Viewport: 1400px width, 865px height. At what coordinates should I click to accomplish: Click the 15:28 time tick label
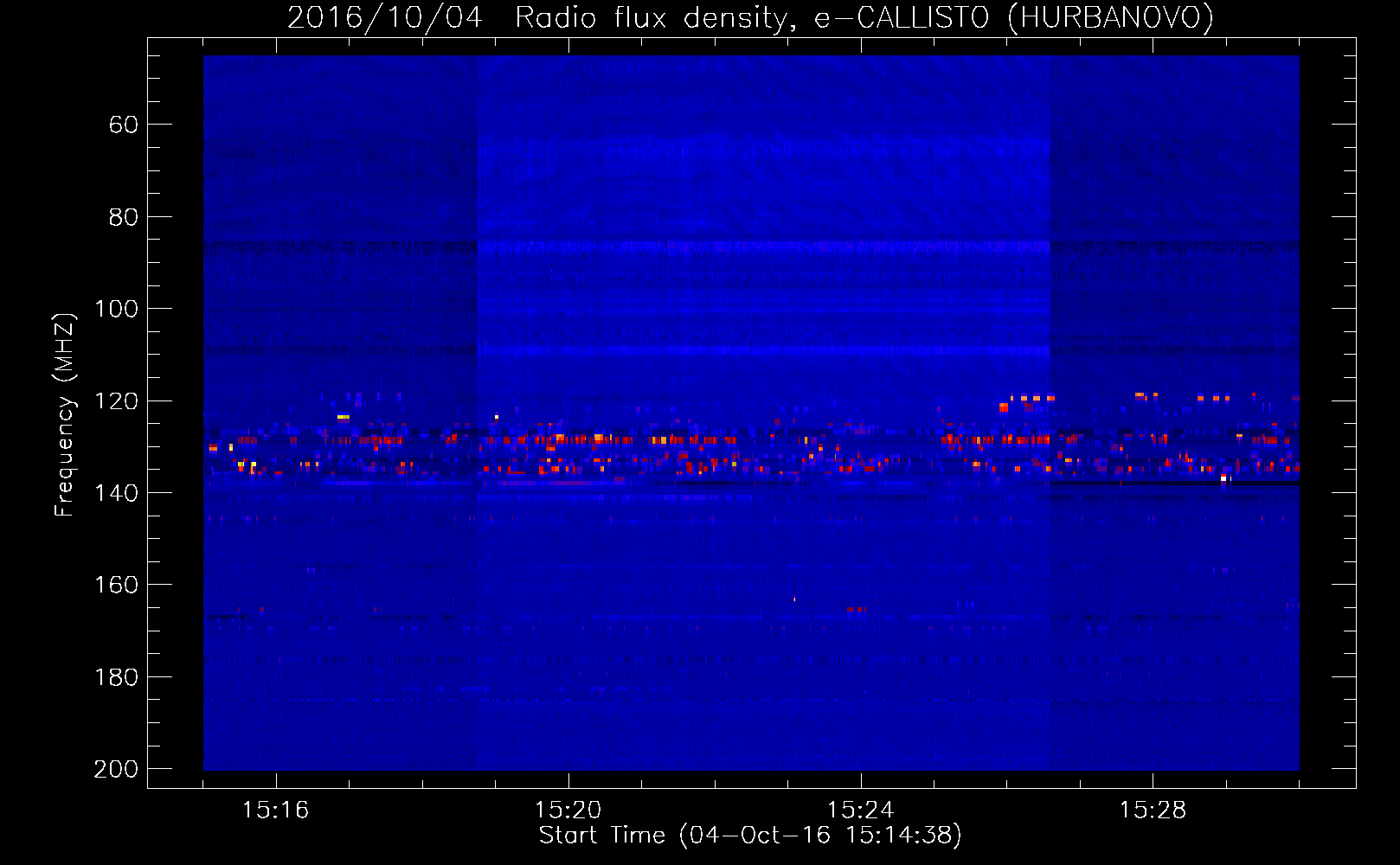tap(1153, 811)
